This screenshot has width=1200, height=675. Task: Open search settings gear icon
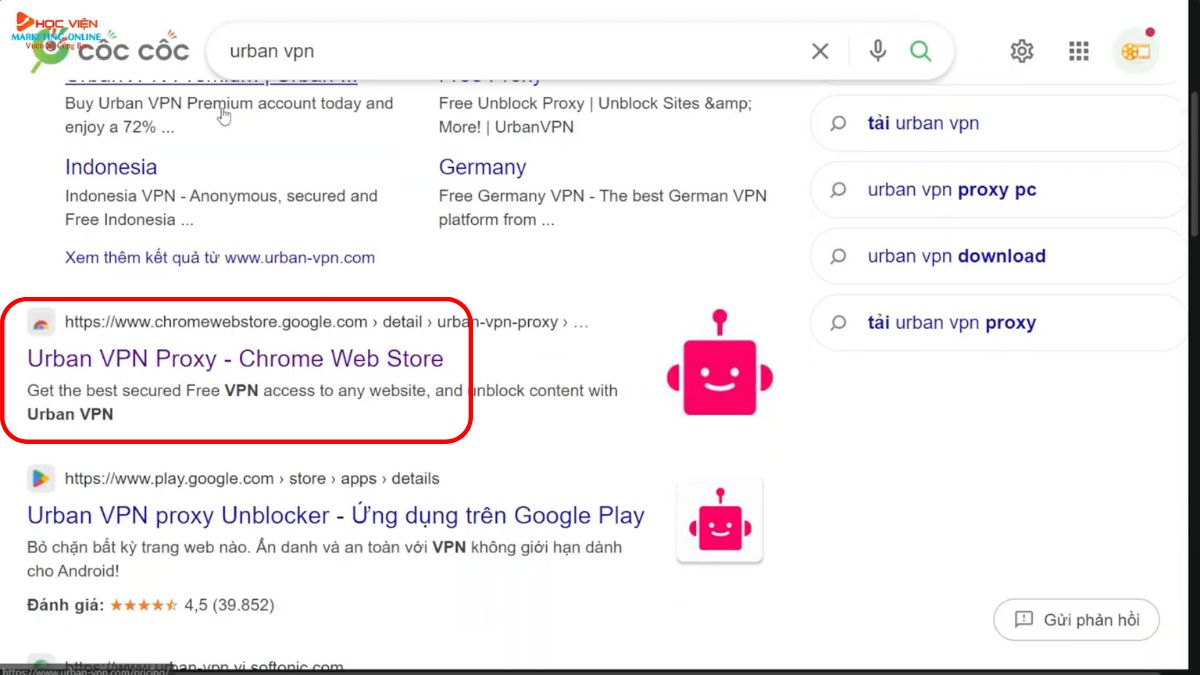pos(1021,51)
